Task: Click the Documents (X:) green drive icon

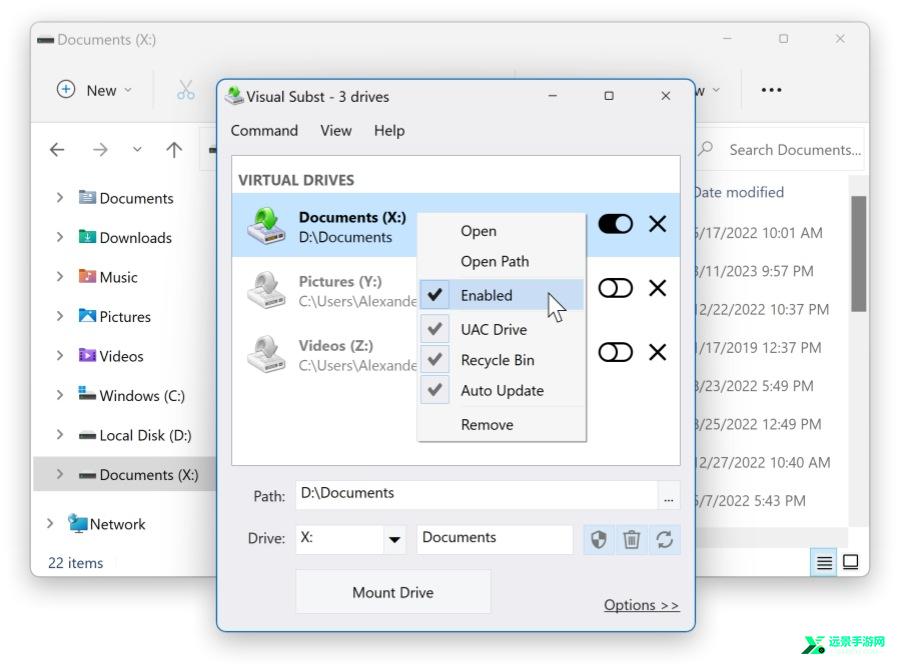Action: click(266, 226)
